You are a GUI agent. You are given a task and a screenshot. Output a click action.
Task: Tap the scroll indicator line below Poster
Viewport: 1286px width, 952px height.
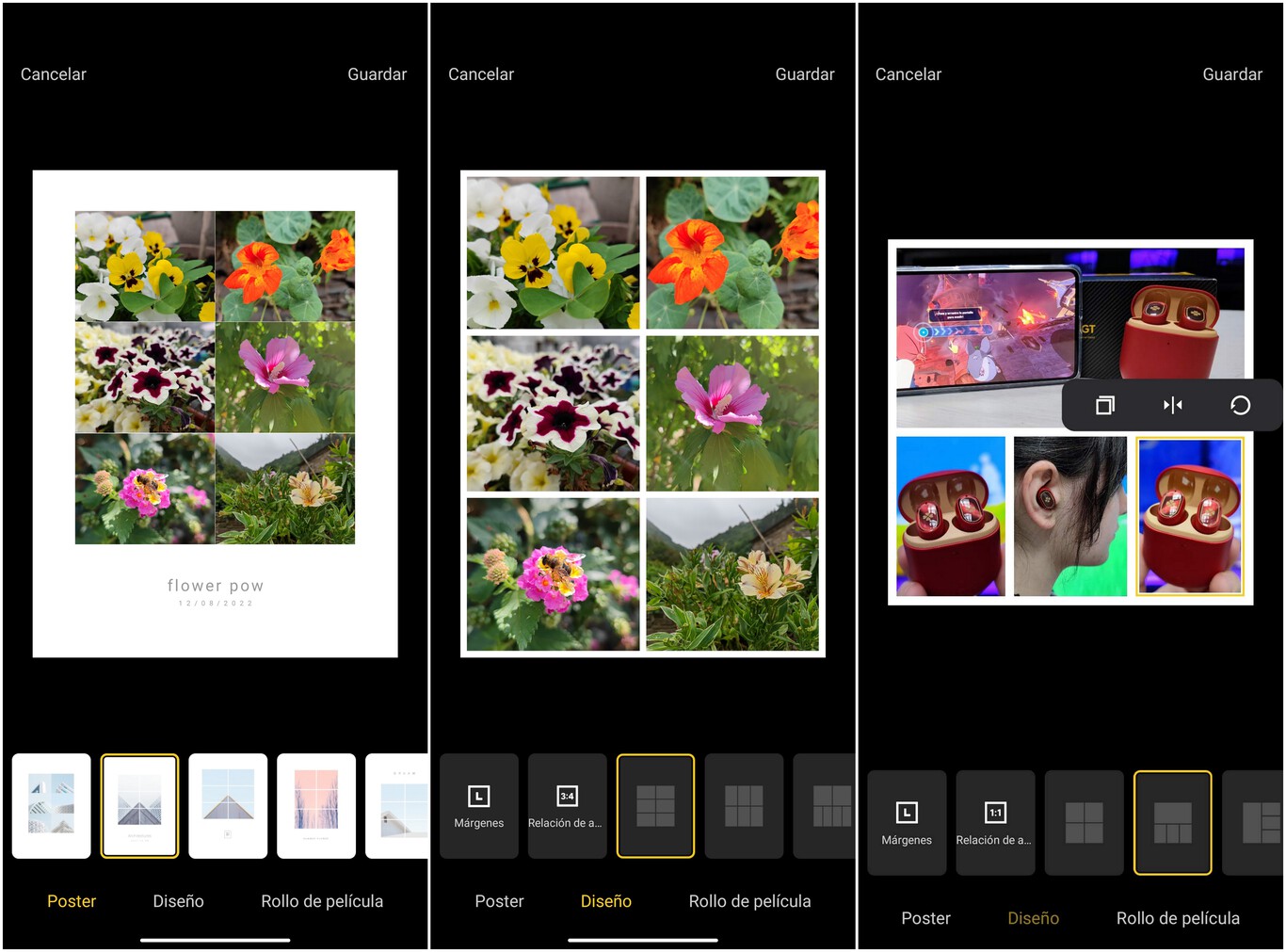[x=215, y=939]
